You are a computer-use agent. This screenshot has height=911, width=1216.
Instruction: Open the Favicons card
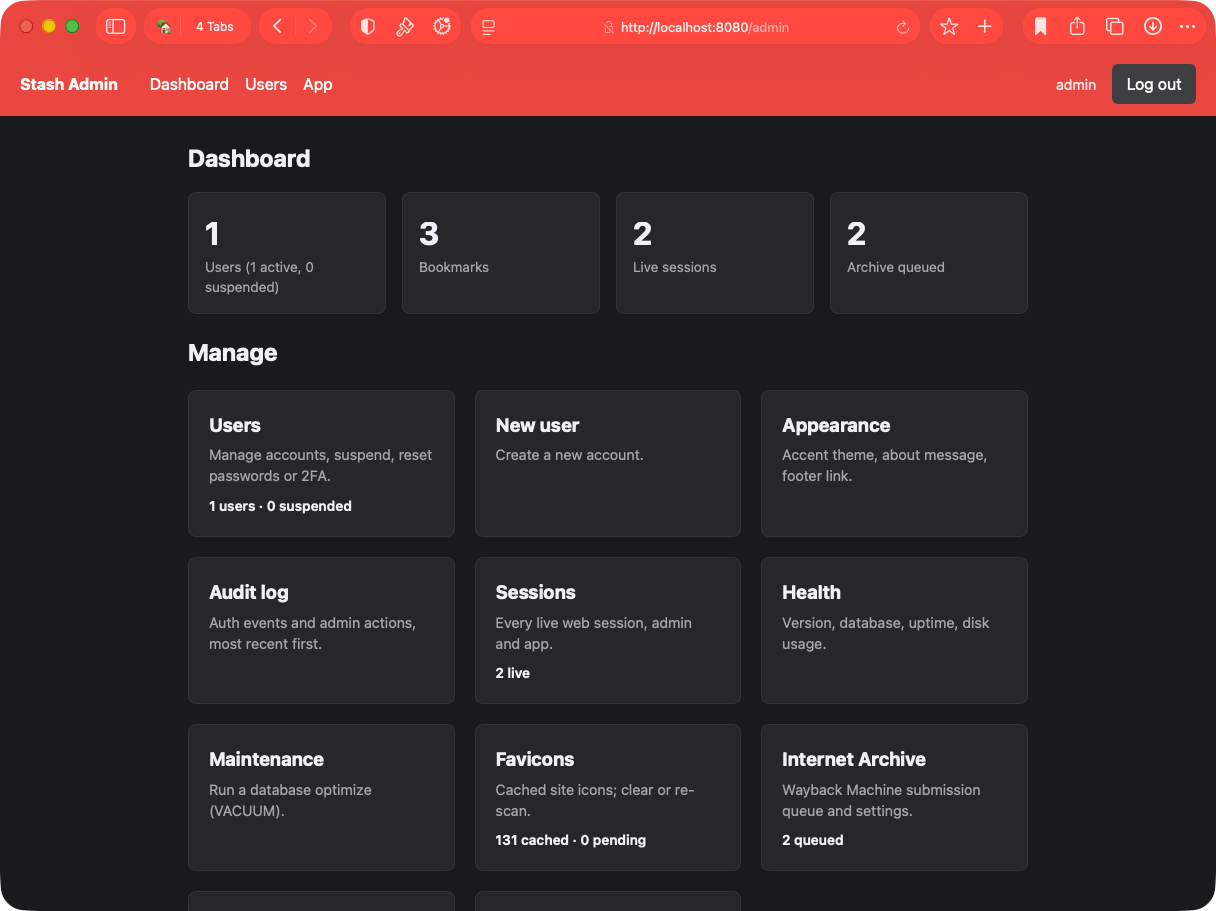tap(608, 797)
